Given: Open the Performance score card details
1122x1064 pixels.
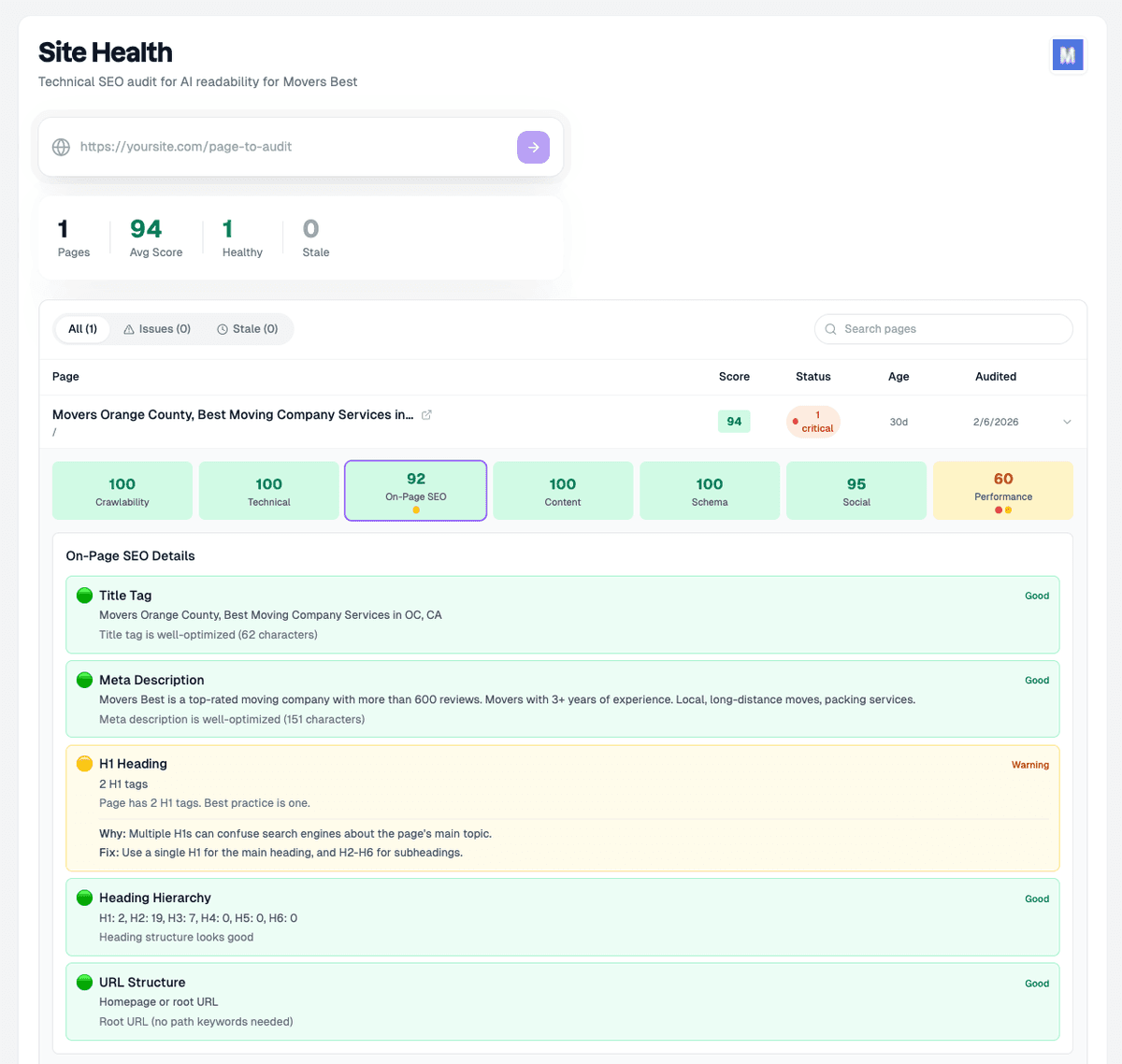Looking at the screenshot, I should tap(1002, 490).
